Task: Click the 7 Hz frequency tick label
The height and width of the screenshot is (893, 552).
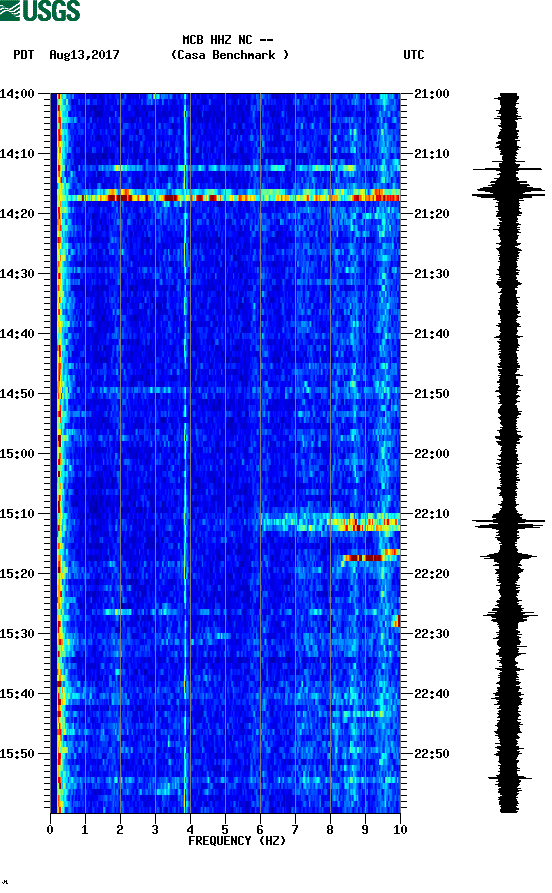Action: point(295,829)
